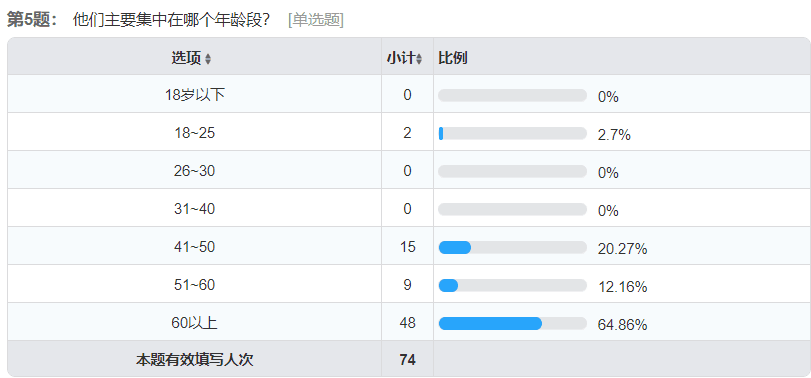Click the 51~60 option label
The image size is (811, 378).
point(194,285)
